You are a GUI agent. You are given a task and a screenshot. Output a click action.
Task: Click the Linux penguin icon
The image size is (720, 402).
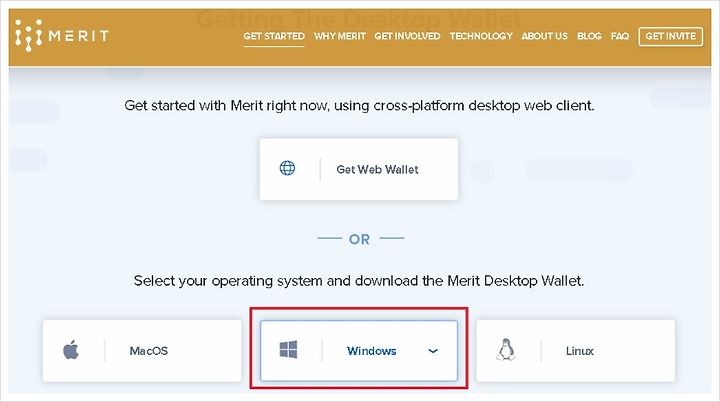(506, 350)
